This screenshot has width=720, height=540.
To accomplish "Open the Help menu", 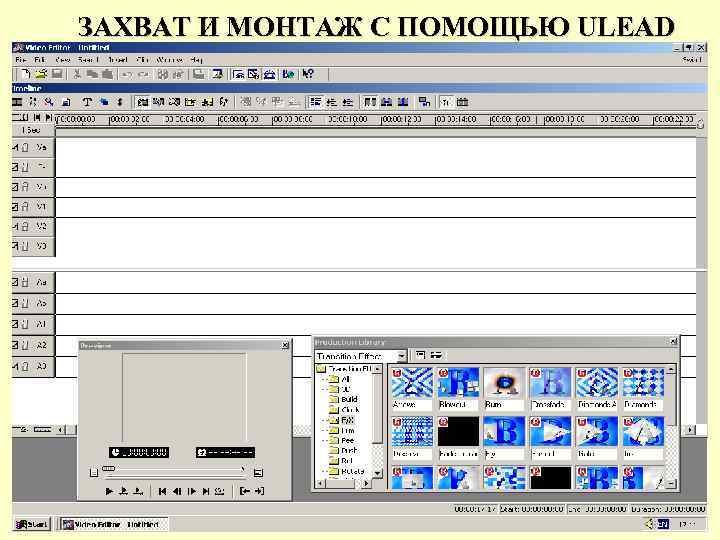I will (196, 60).
